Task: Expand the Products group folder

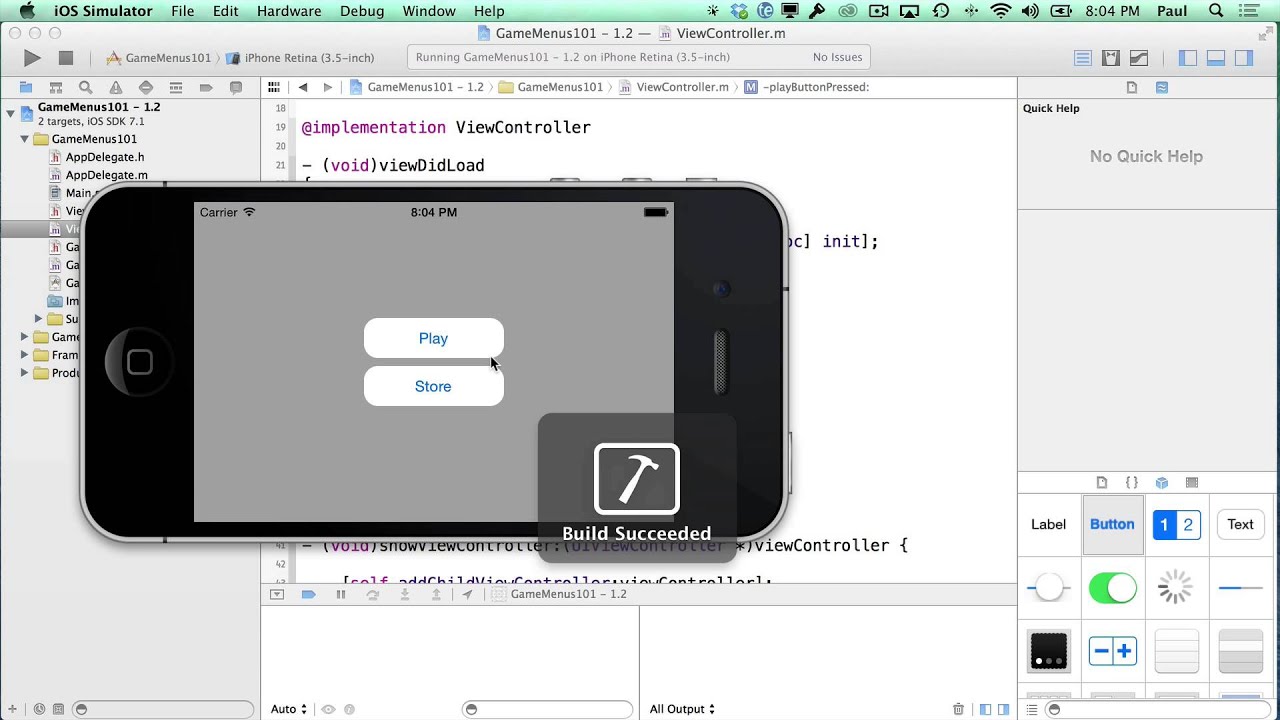Action: click(x=25, y=373)
